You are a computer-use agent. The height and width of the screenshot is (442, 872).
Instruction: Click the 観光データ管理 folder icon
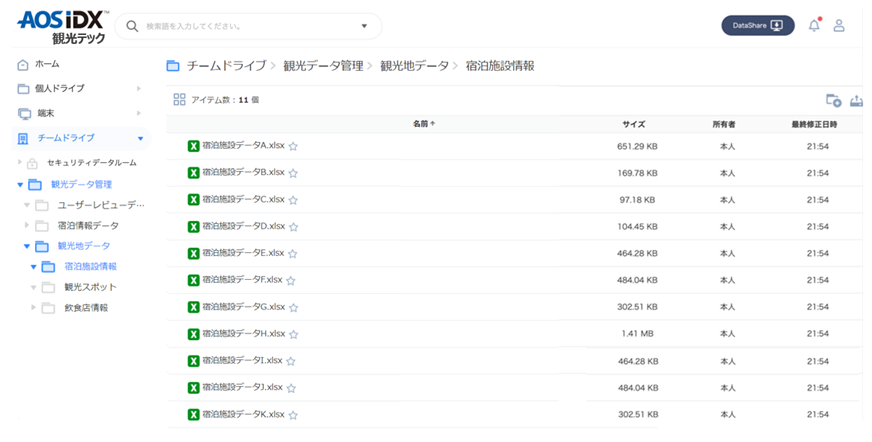35,185
